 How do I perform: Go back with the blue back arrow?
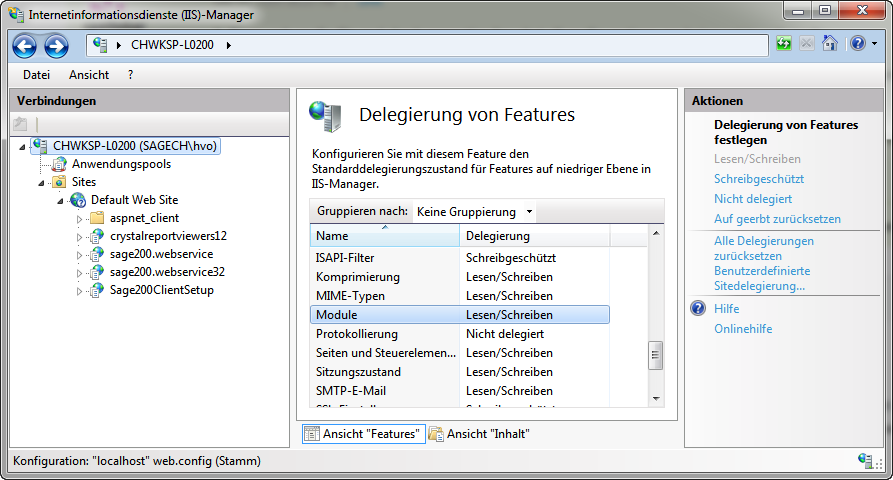coord(24,46)
